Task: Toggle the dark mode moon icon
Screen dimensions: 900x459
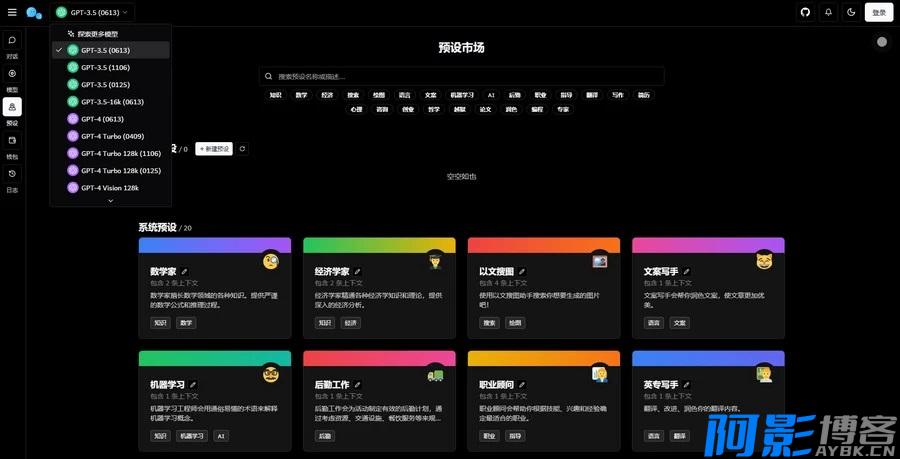Action: pos(851,12)
